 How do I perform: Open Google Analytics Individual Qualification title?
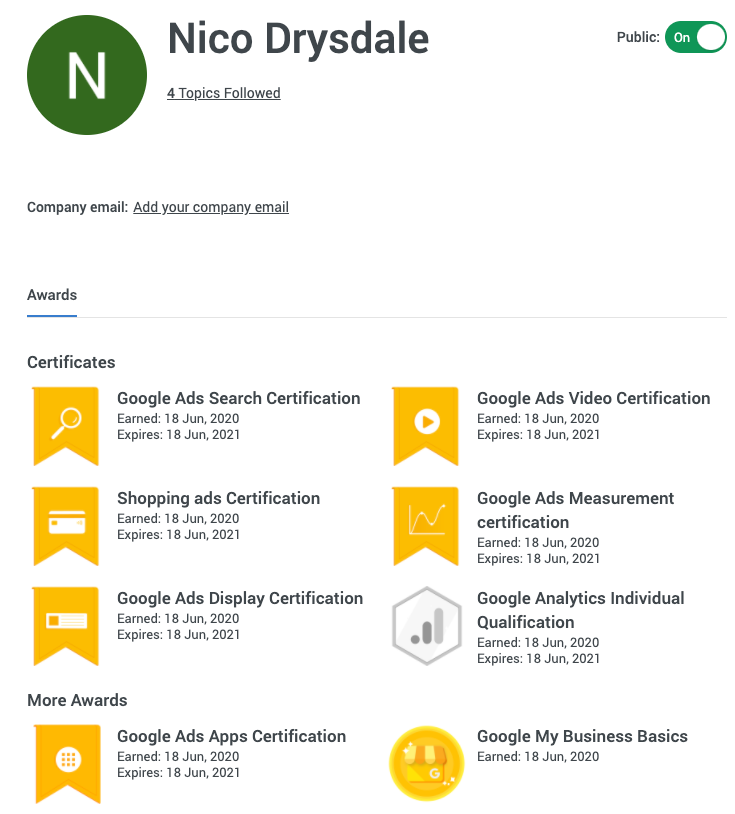581,610
